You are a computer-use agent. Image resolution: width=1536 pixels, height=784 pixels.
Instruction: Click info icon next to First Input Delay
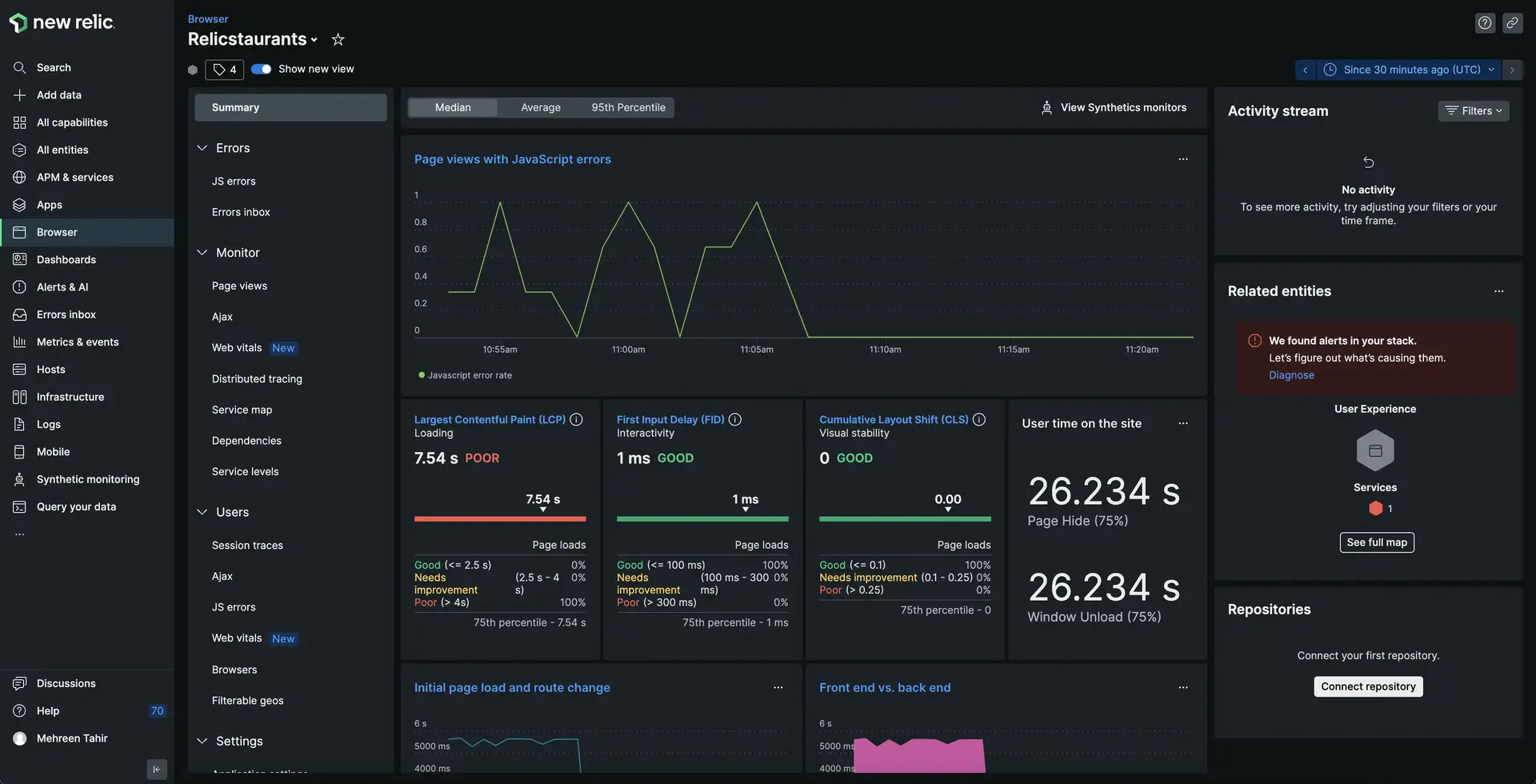pyautogui.click(x=735, y=420)
